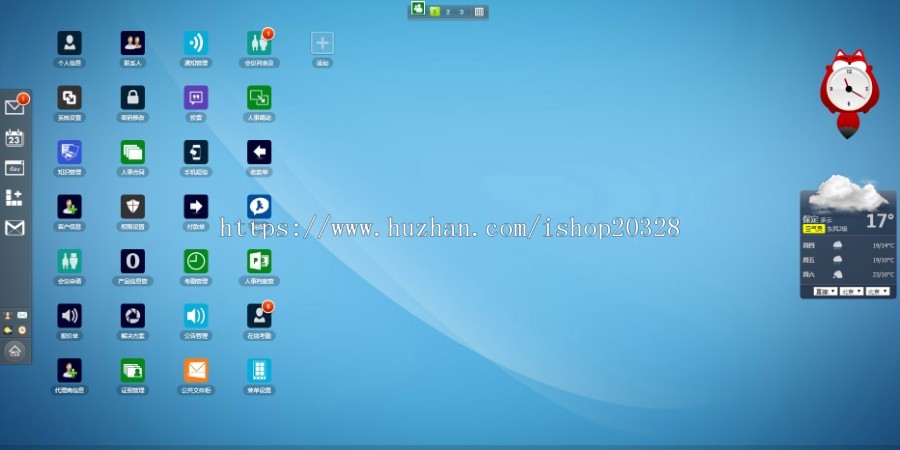The height and width of the screenshot is (450, 900).
Task: Click the 添加 plus tile to add an app
Action: tap(323, 43)
